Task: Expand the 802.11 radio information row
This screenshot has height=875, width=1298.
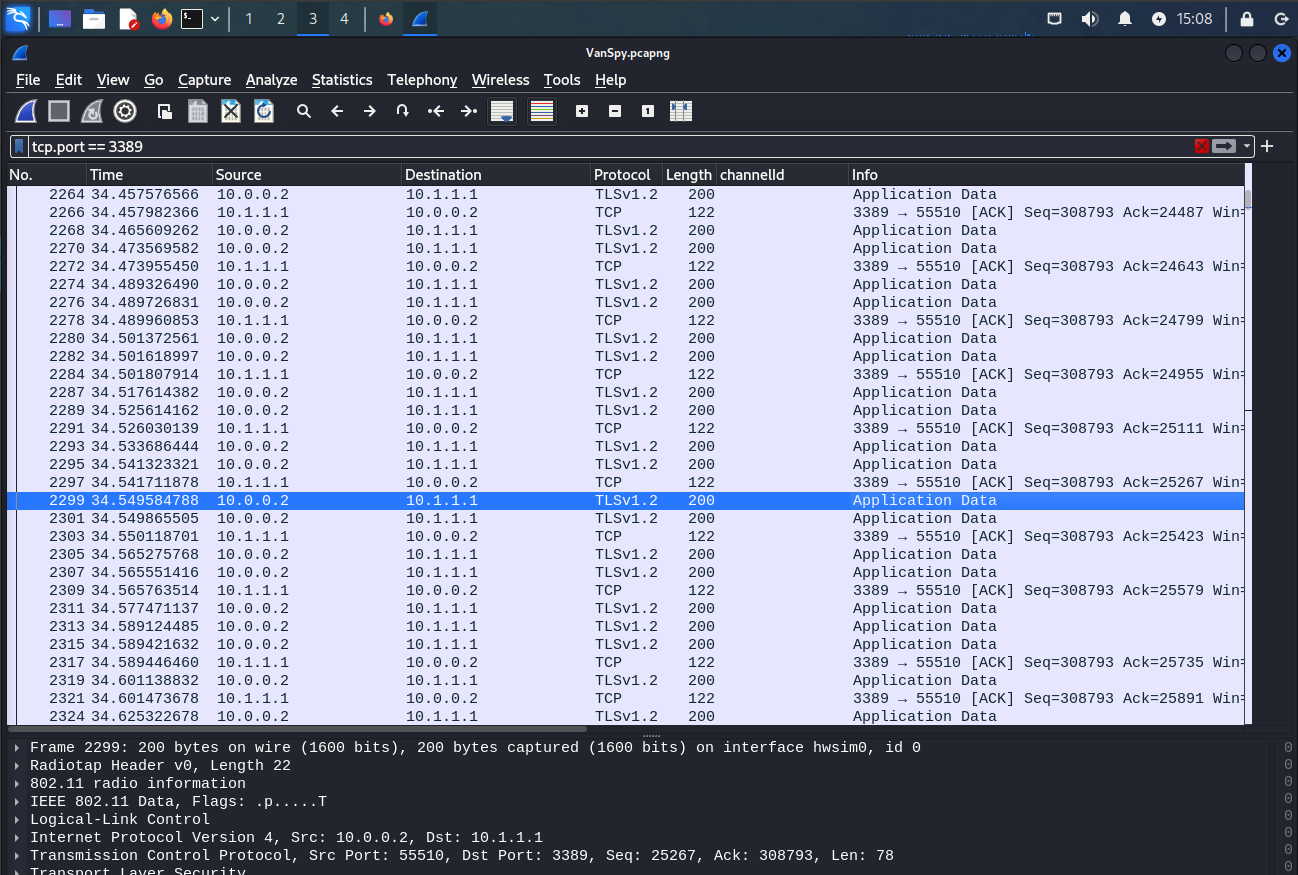Action: [17, 784]
